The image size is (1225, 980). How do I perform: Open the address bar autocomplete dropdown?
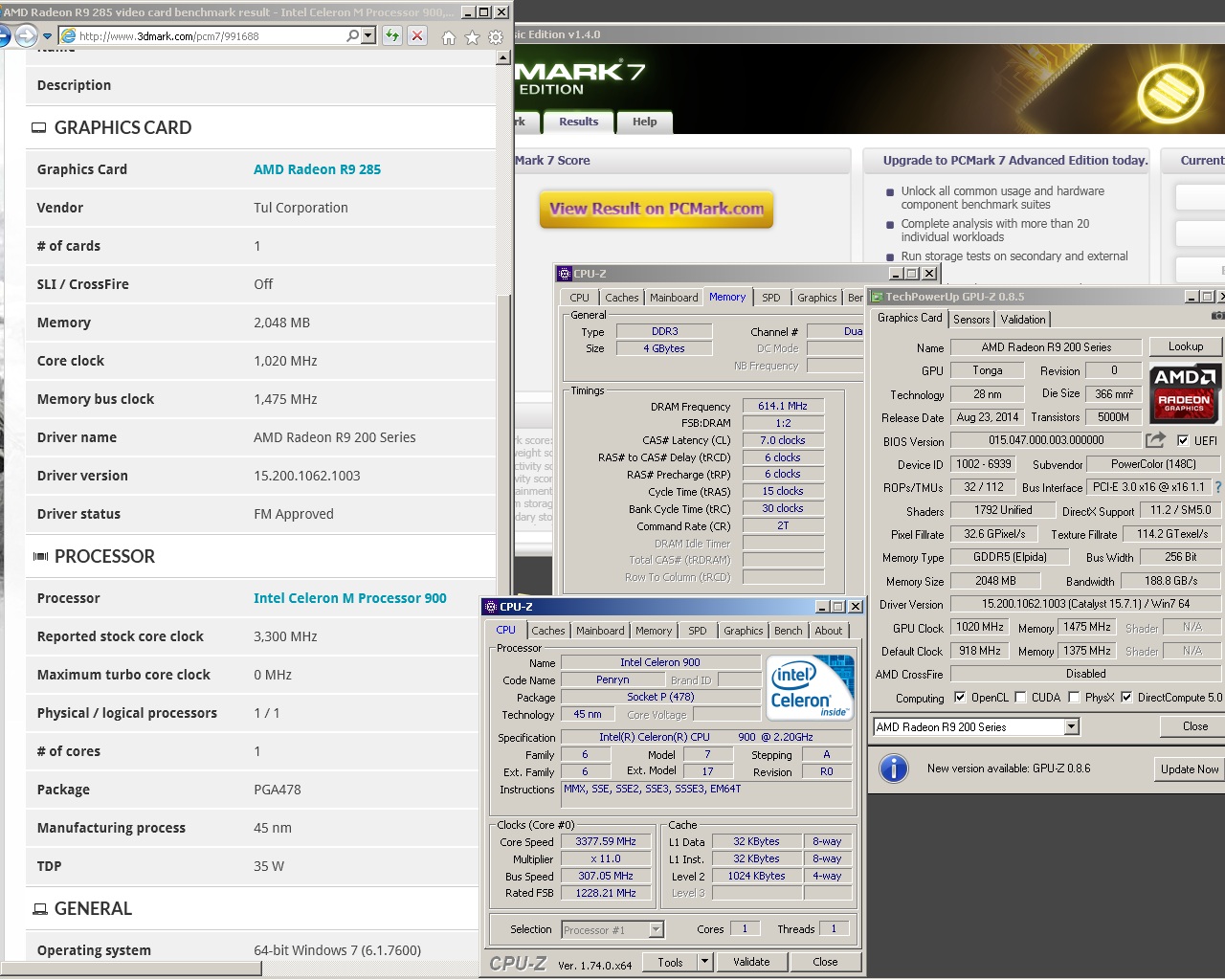click(368, 35)
